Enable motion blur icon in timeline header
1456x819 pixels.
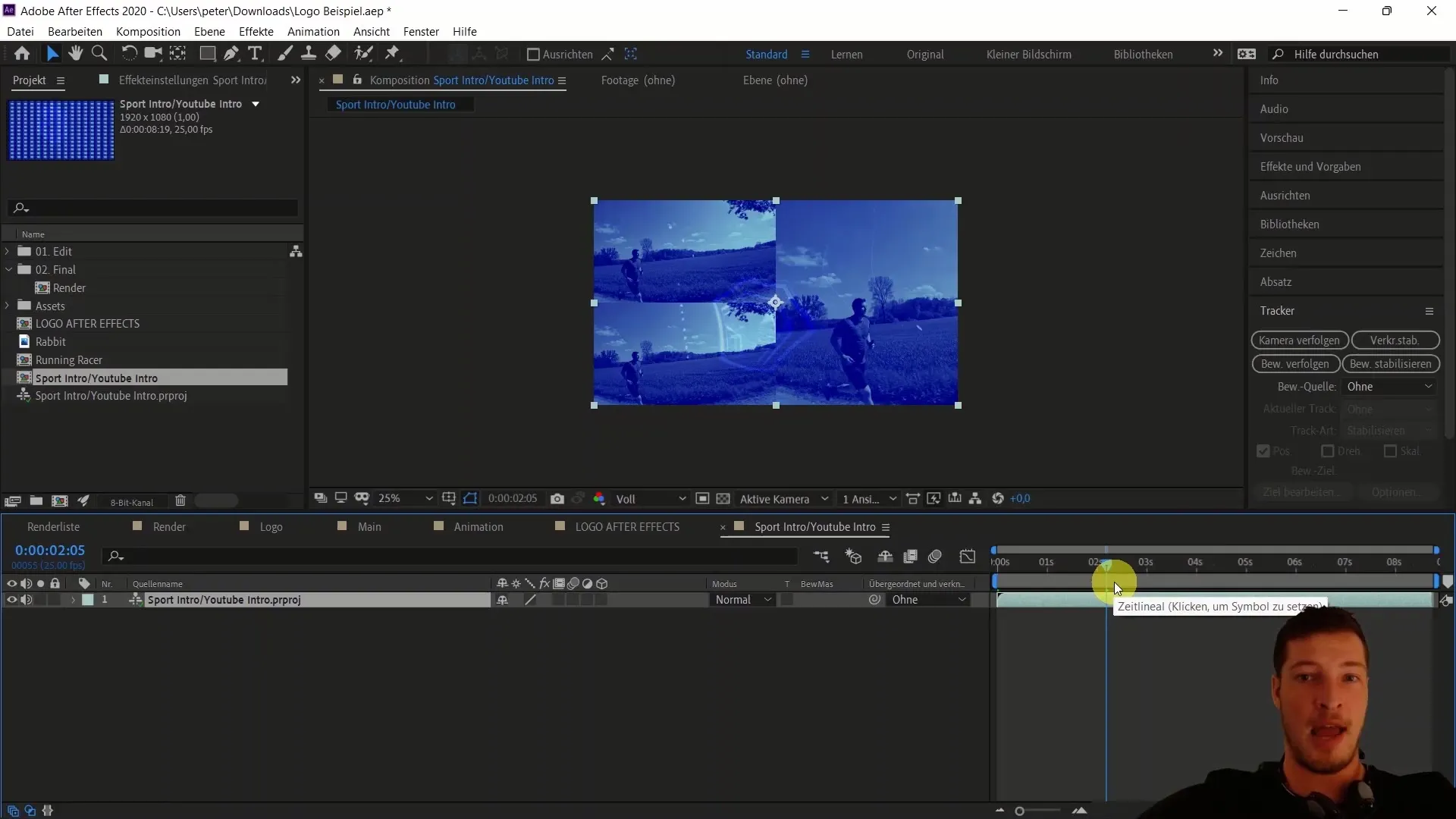(x=935, y=557)
